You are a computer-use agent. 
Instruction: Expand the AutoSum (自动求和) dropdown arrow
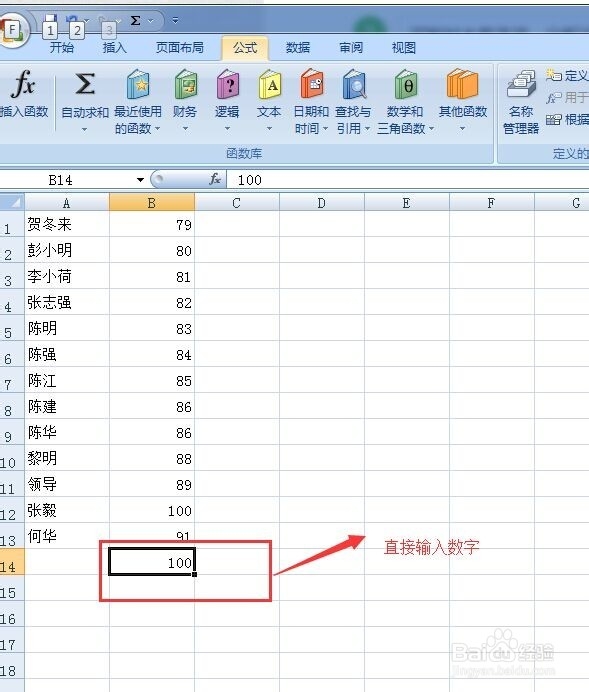tap(84, 129)
